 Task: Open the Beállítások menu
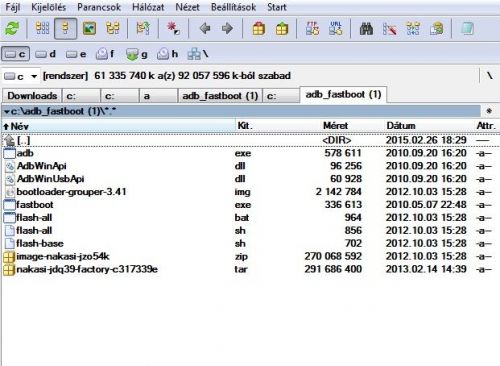233,7
